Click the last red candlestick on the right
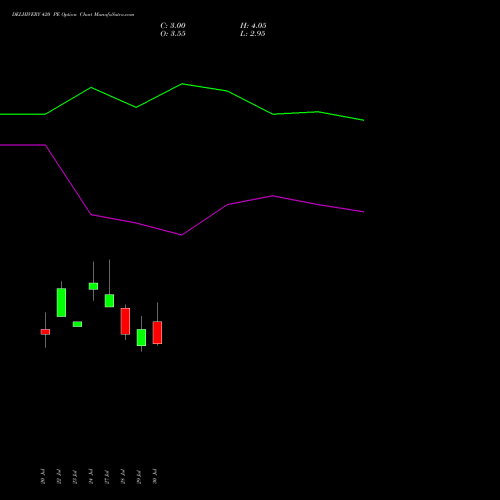This screenshot has height=500, width=500. coord(157,332)
